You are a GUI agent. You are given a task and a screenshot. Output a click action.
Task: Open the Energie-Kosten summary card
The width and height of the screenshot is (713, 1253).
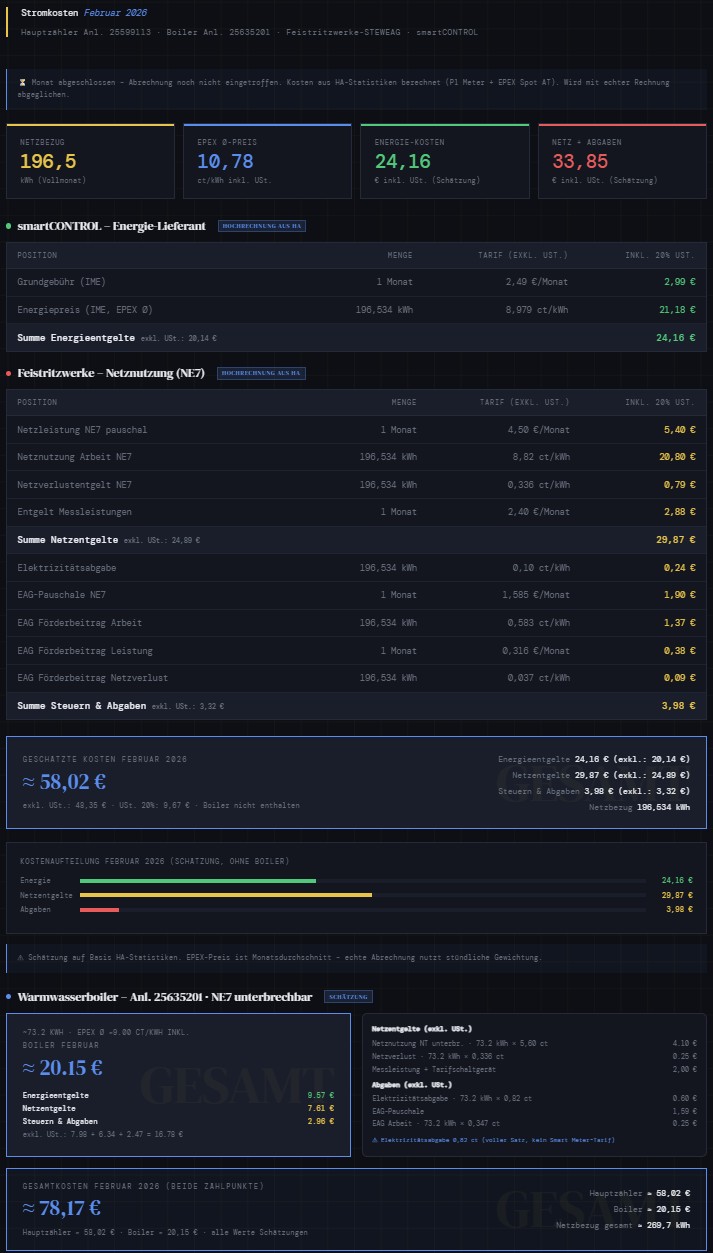(x=444, y=161)
